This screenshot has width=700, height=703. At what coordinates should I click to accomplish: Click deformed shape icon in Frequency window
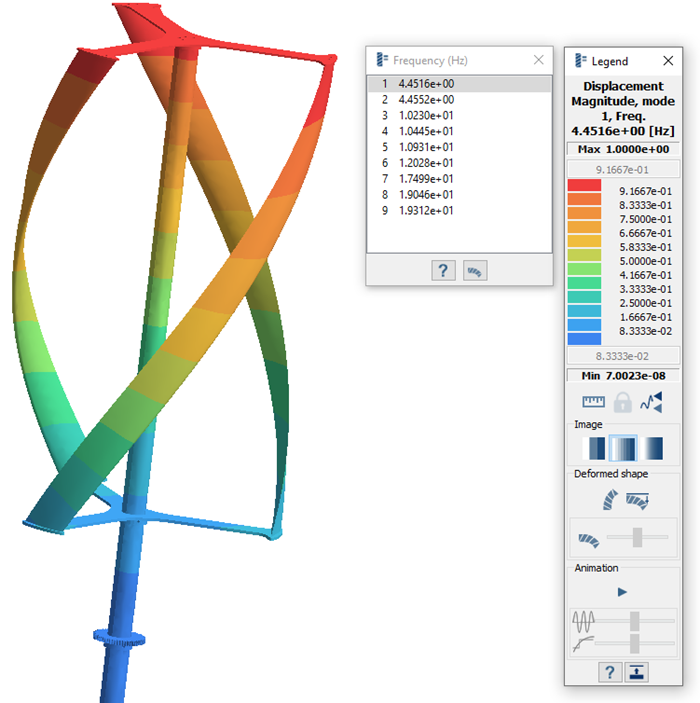(476, 271)
